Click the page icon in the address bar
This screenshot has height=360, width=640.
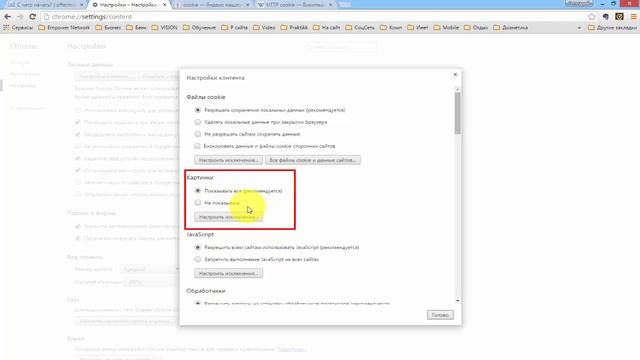click(x=46, y=17)
